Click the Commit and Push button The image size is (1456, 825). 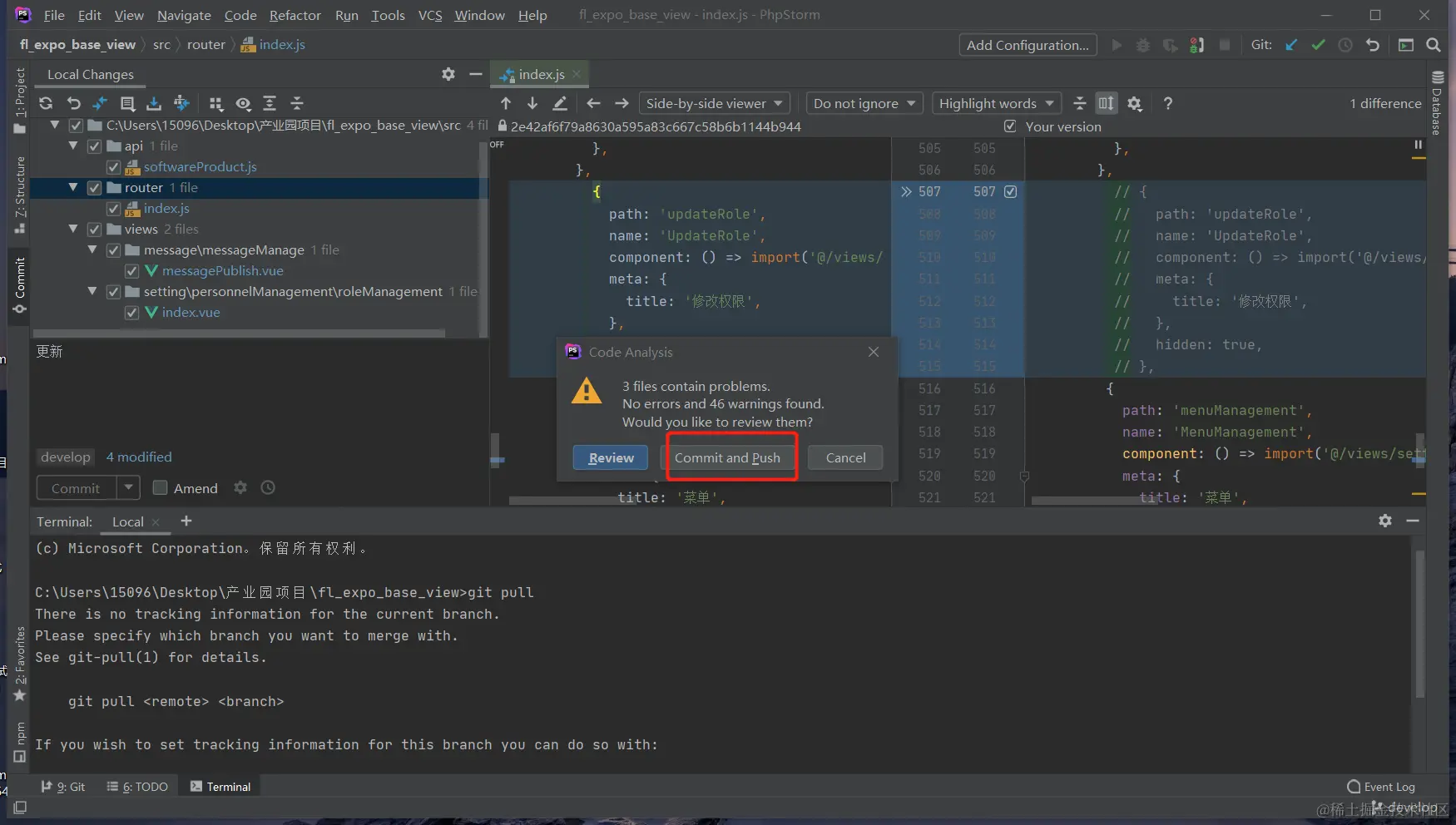point(727,458)
